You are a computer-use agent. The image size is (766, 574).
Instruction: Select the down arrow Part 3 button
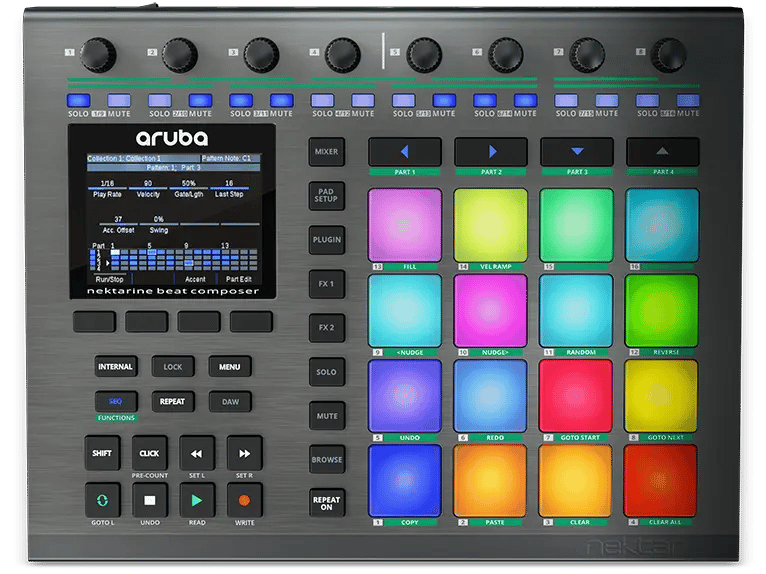pos(577,152)
